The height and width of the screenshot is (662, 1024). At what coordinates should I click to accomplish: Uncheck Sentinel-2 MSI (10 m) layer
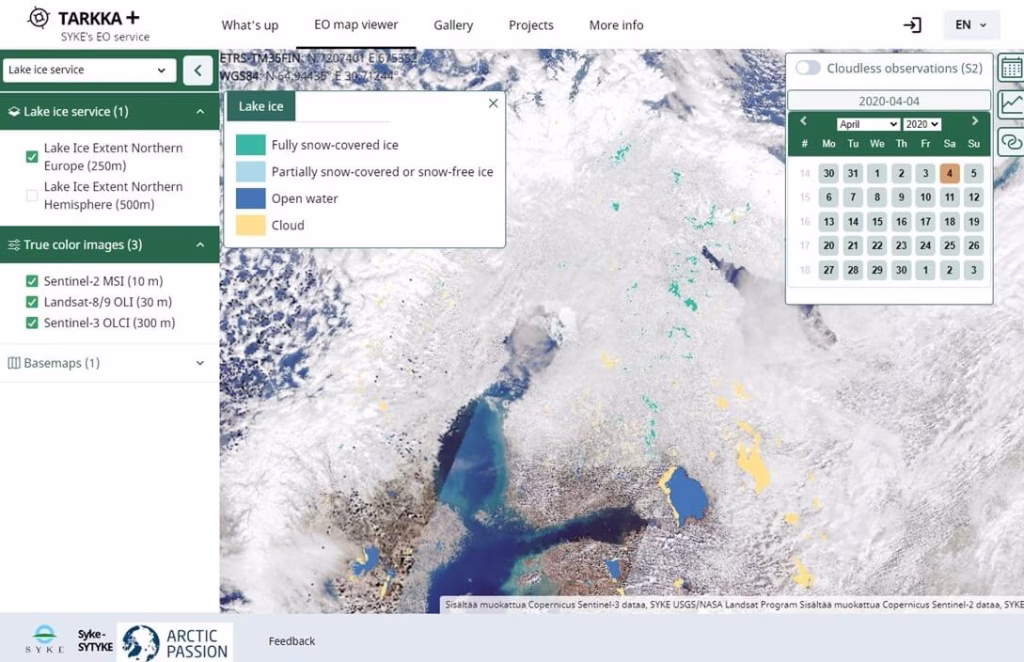click(x=31, y=281)
